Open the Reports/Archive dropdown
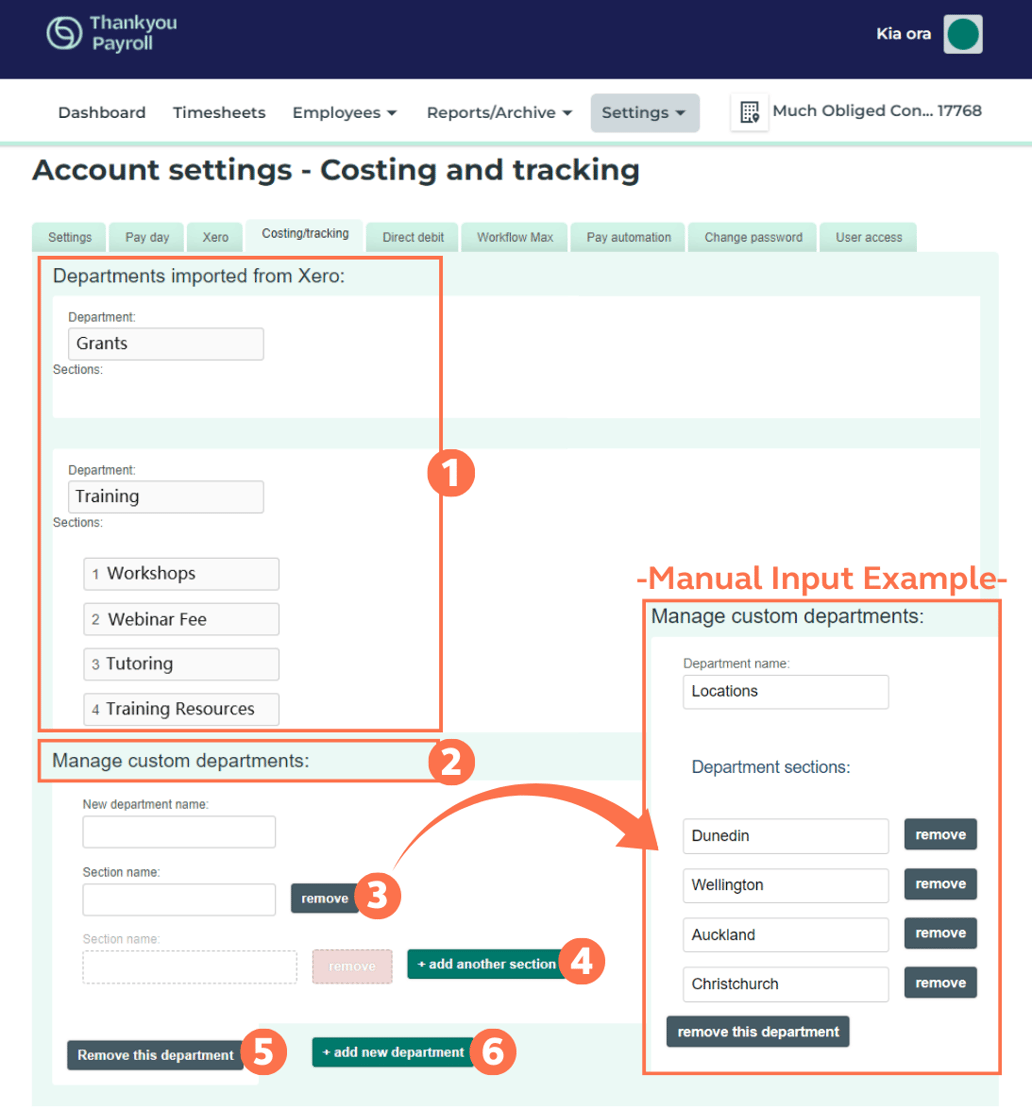 coord(498,112)
